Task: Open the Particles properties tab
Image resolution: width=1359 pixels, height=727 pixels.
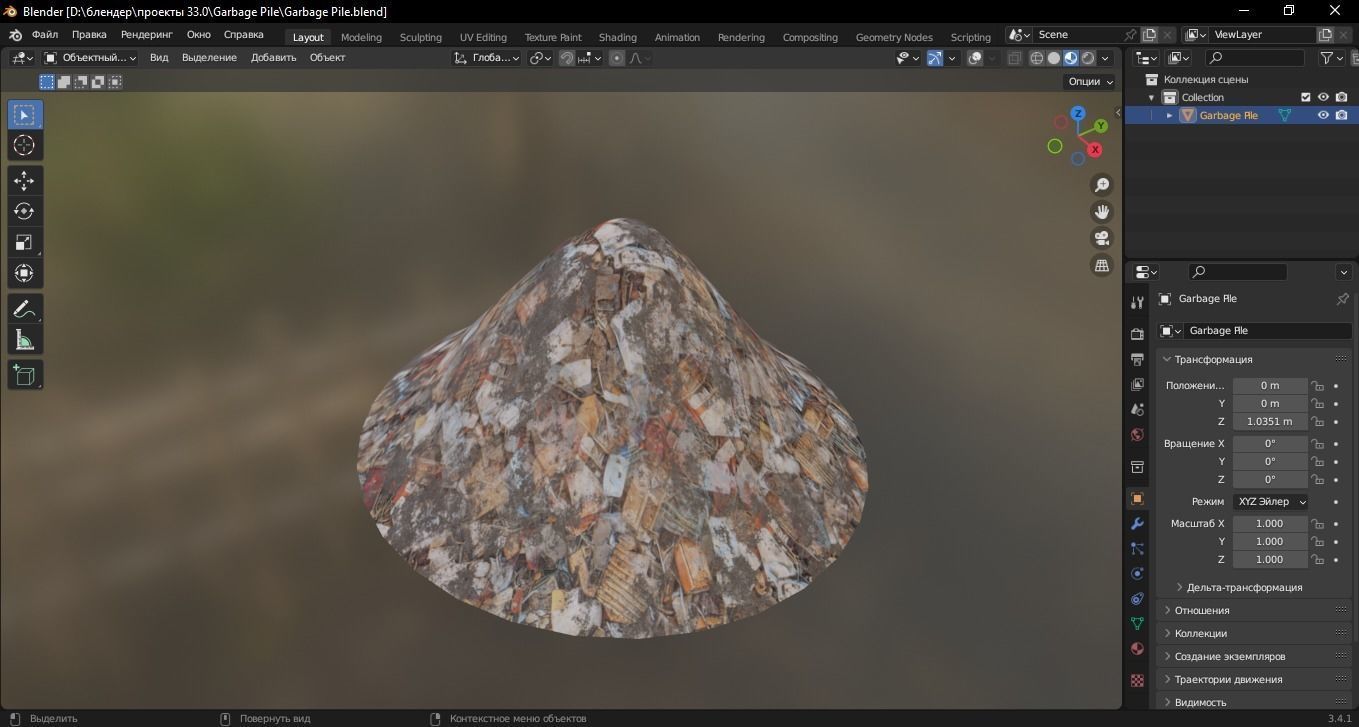Action: [x=1137, y=548]
